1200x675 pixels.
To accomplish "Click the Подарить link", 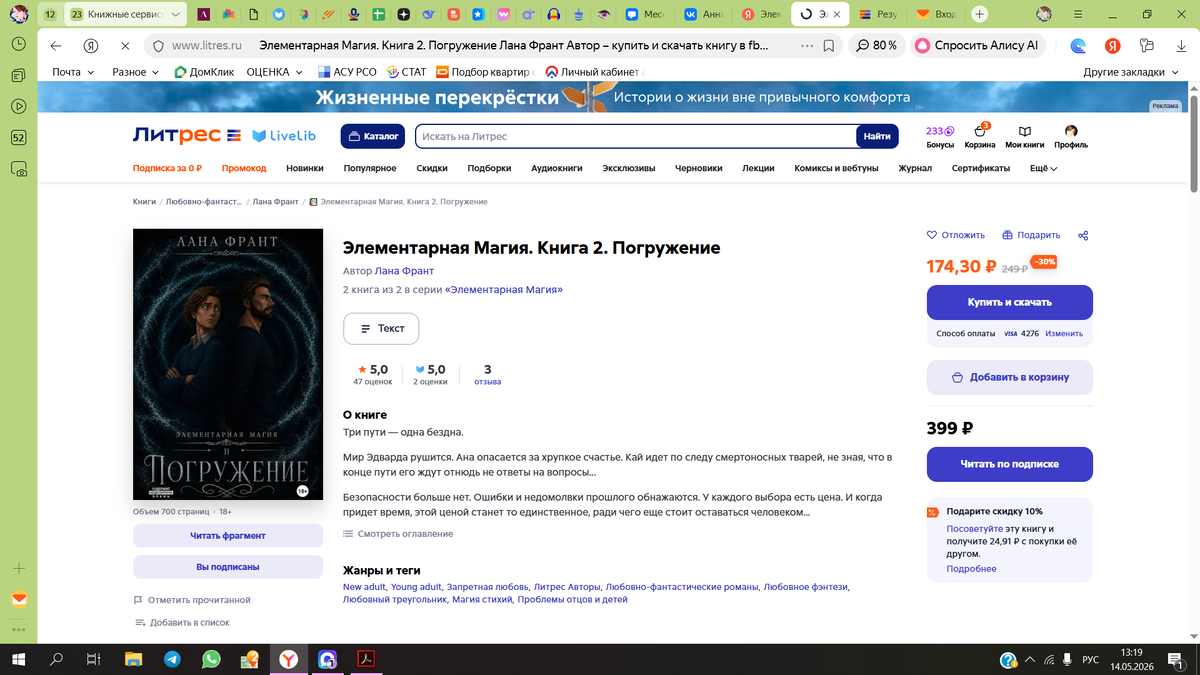I will tap(1030, 235).
